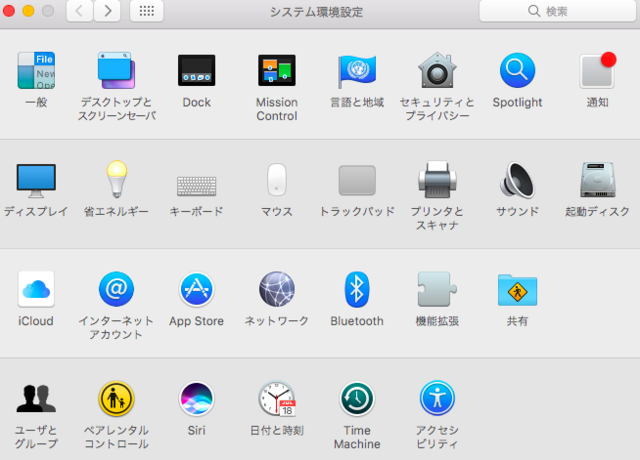Open 言語と地域 language settings
The height and width of the screenshot is (460, 640).
pyautogui.click(x=357, y=71)
